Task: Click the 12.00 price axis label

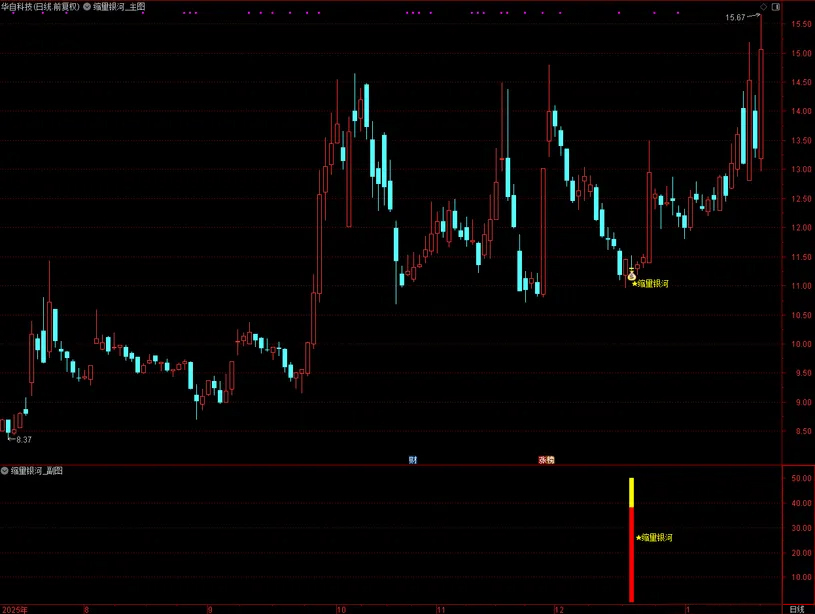Action: [x=801, y=228]
